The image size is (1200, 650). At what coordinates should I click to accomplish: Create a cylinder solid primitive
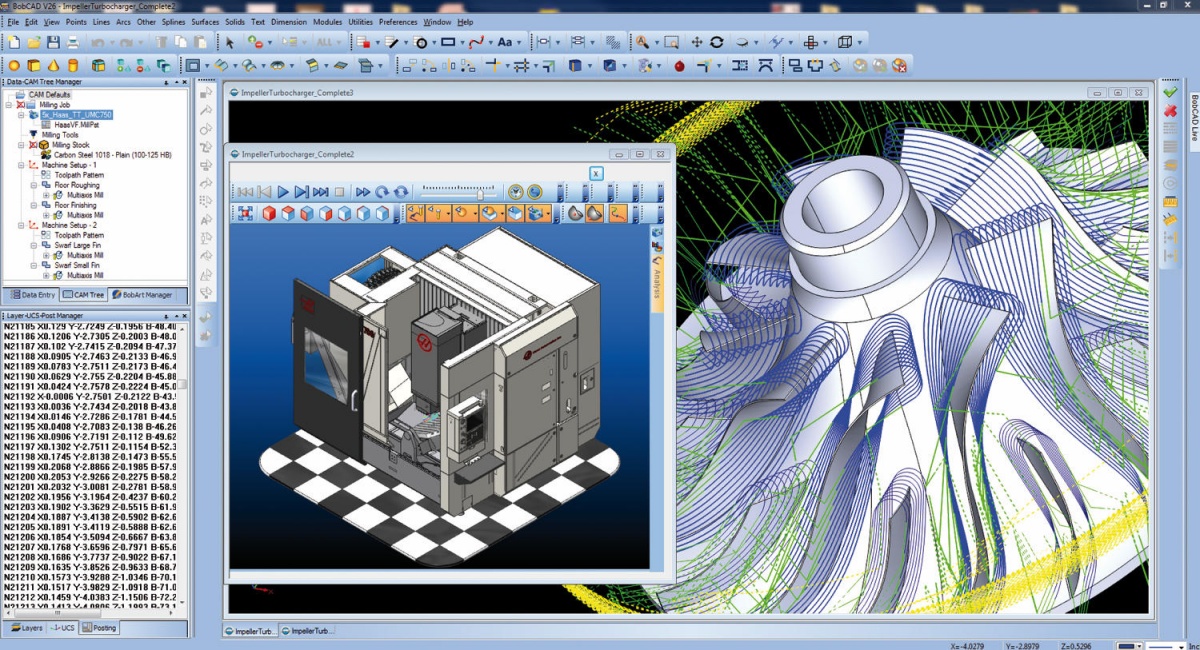coord(73,65)
